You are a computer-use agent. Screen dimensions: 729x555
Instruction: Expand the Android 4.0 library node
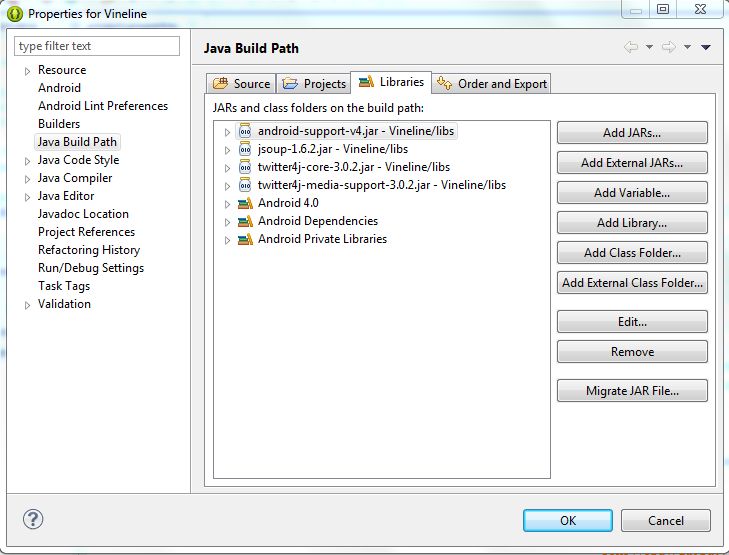[x=227, y=204]
